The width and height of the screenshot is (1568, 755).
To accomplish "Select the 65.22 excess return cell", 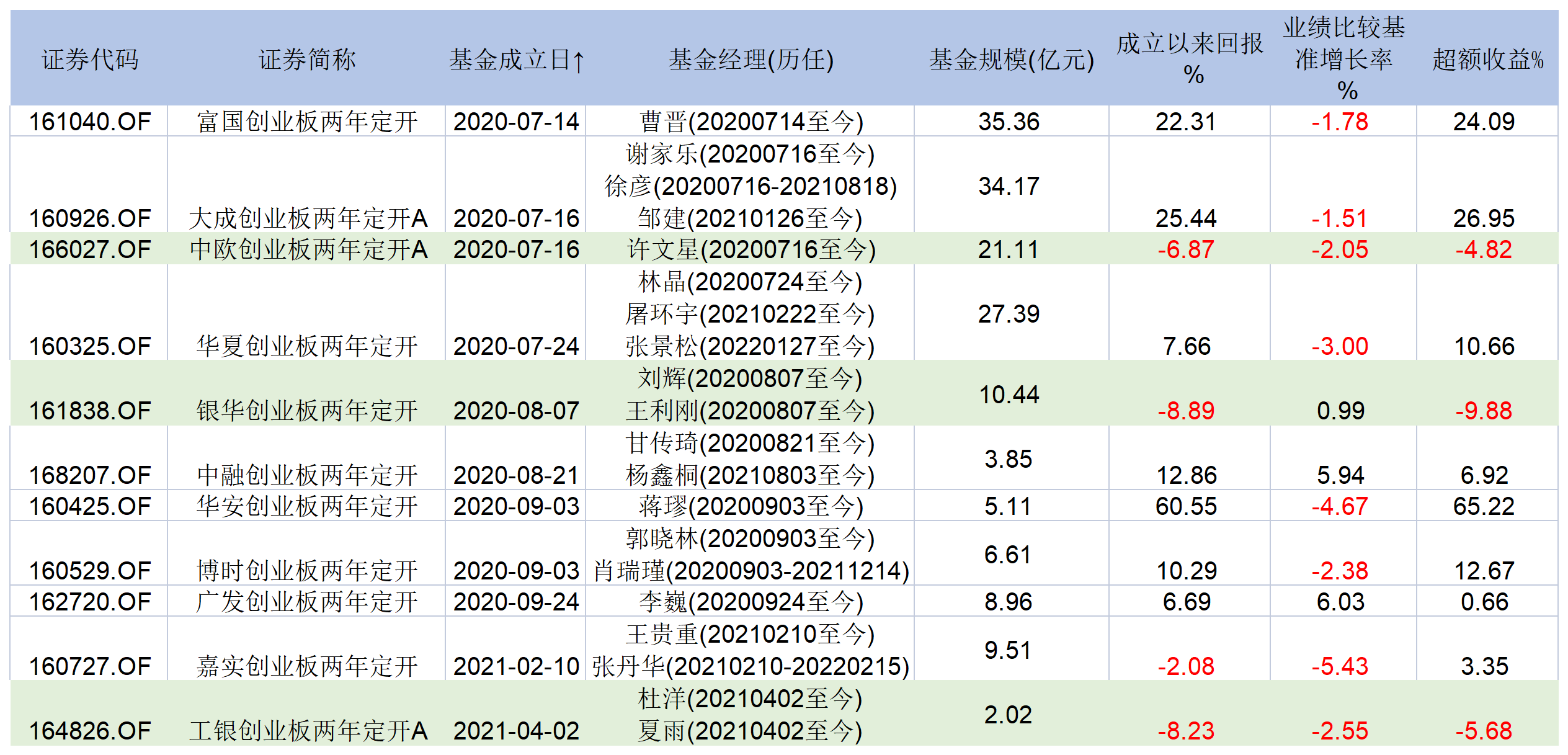I will [x=1484, y=506].
